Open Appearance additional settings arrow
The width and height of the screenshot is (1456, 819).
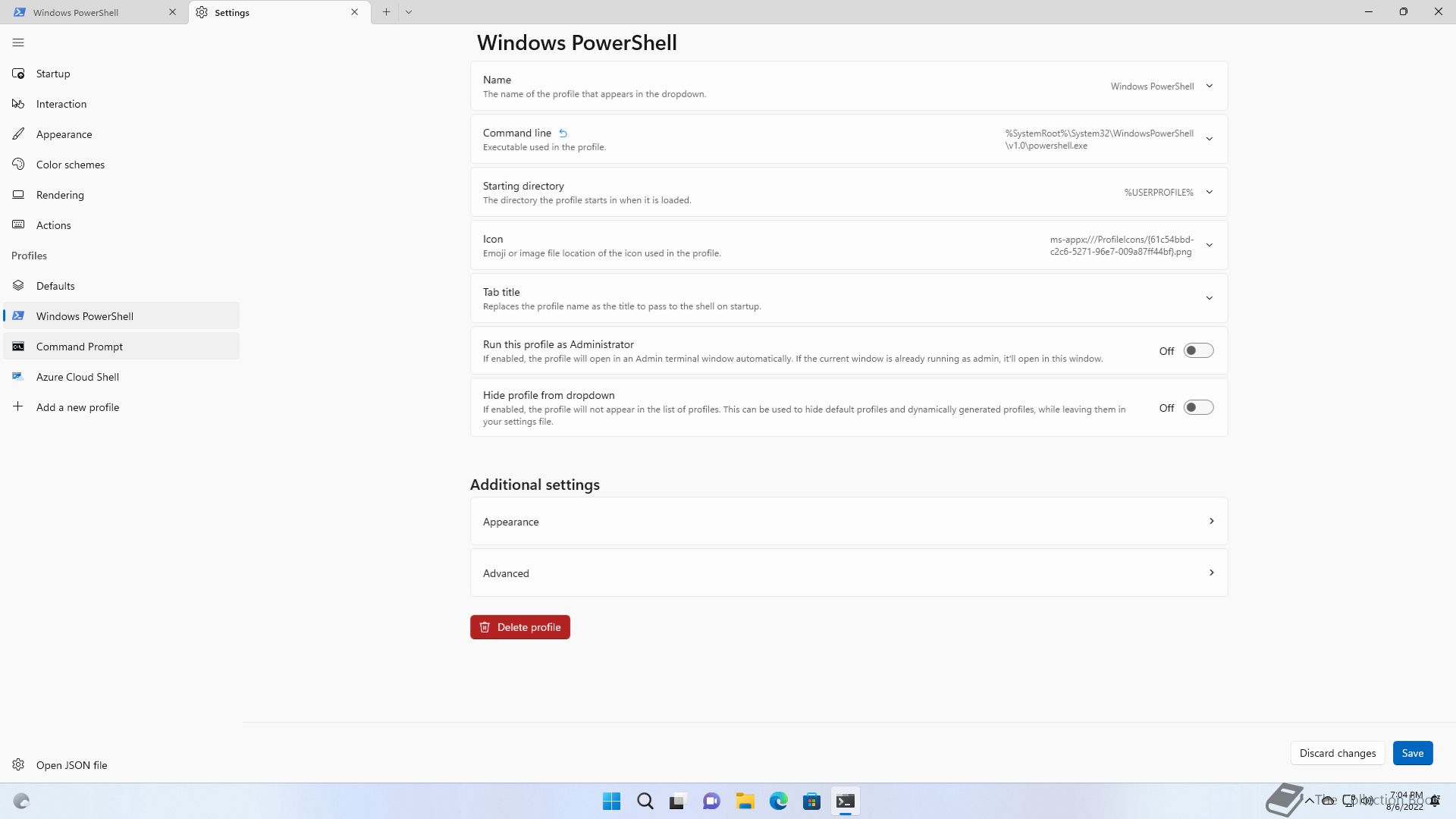tap(1211, 521)
